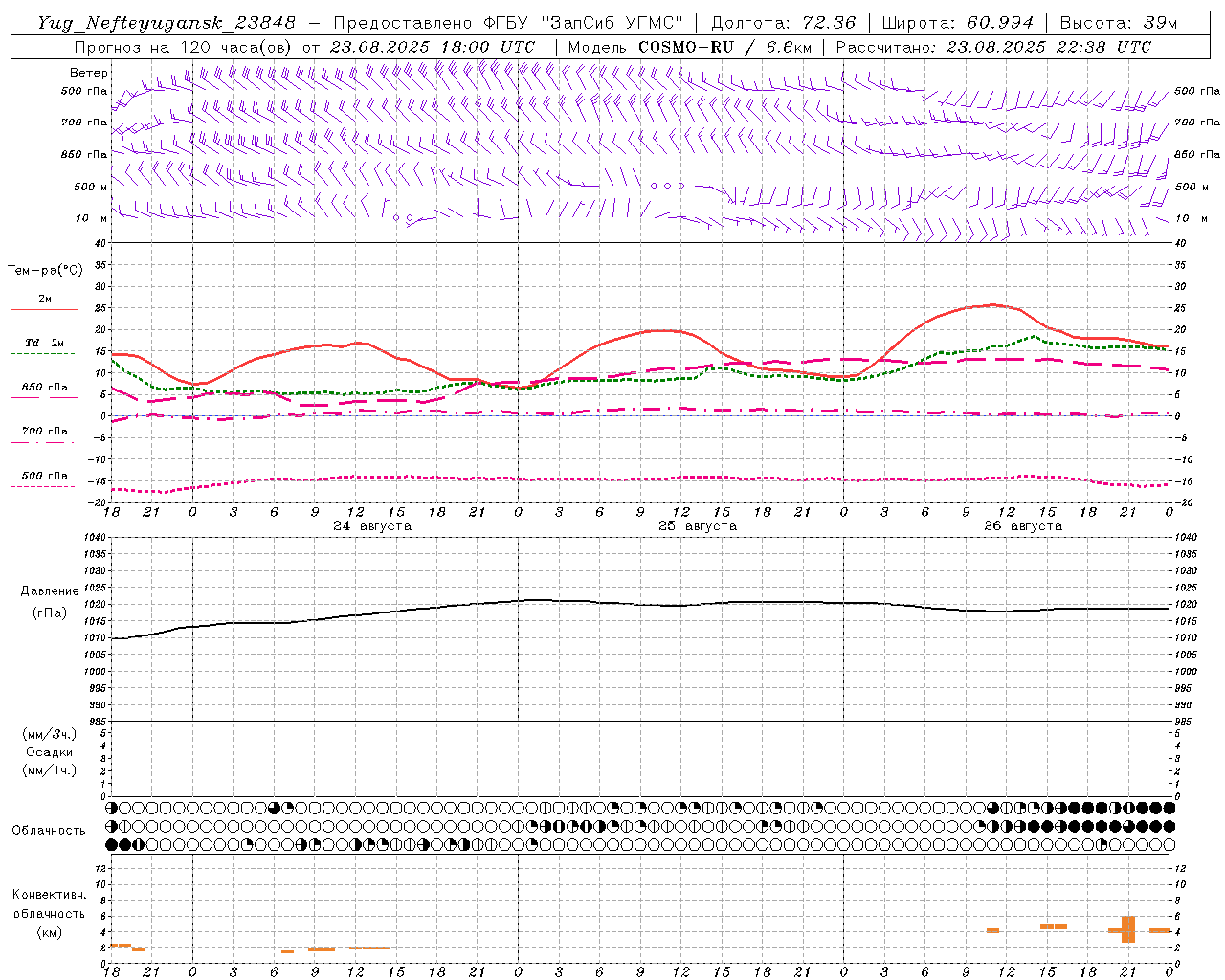Click the 'Давление' pressure panel label
The image size is (1225, 980).
[x=50, y=591]
